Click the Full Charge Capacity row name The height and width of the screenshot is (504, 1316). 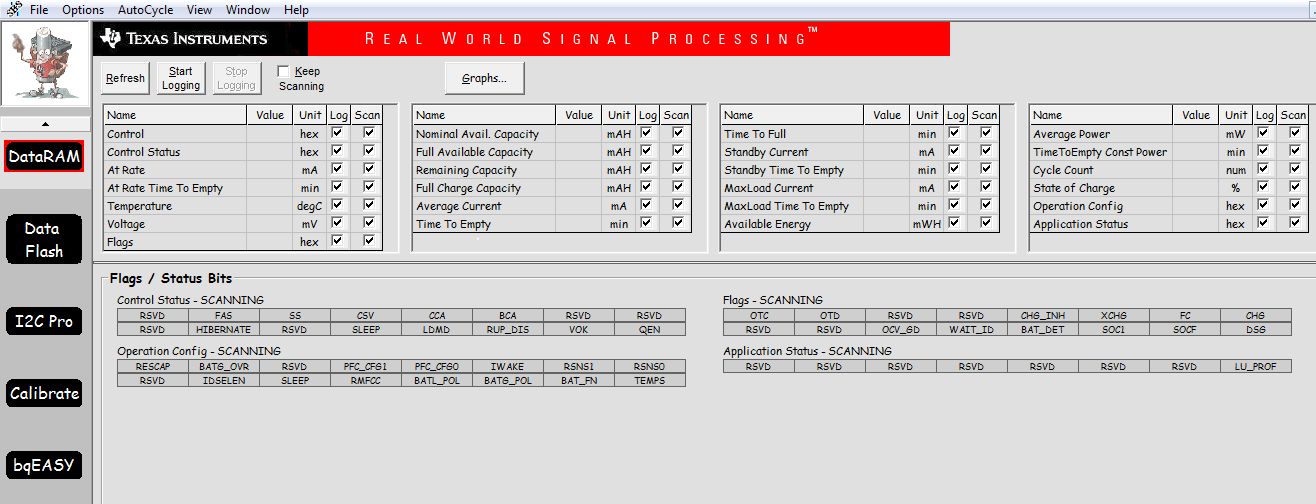click(468, 188)
